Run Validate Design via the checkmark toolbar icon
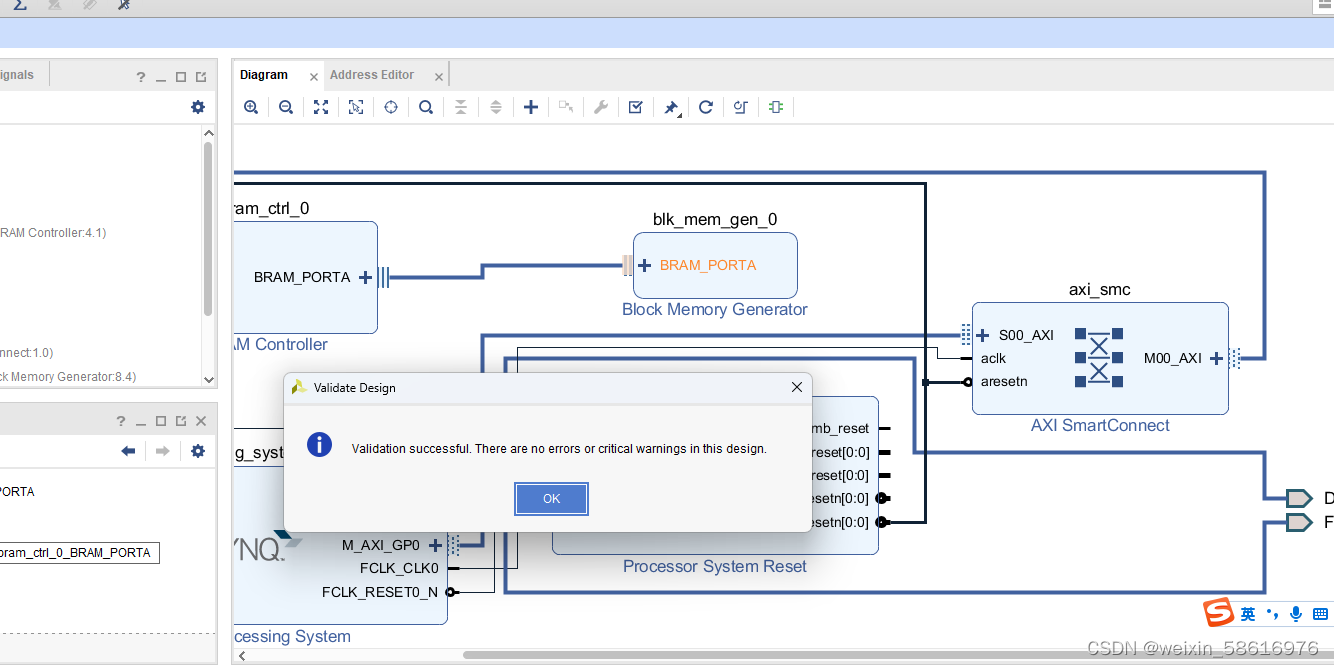The height and width of the screenshot is (667, 1334). (x=635, y=107)
